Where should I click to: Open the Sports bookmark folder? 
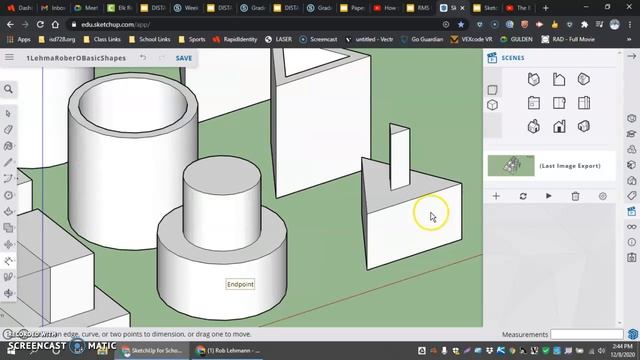(192, 39)
